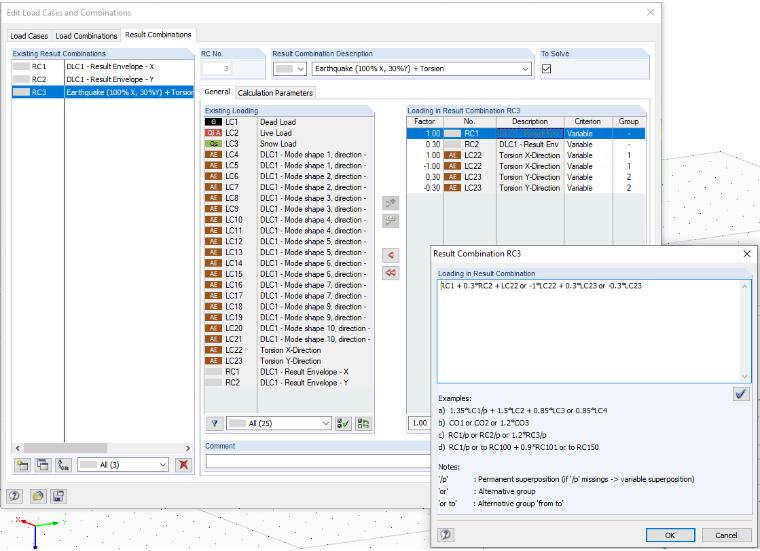Select RC1 DLC1 - Result Envelope - X in Existing Loading

[x=289, y=372]
